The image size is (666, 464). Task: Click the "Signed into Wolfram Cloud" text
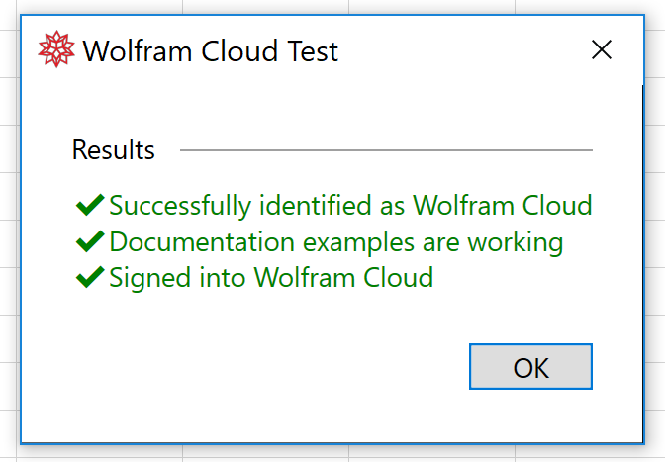(x=271, y=277)
